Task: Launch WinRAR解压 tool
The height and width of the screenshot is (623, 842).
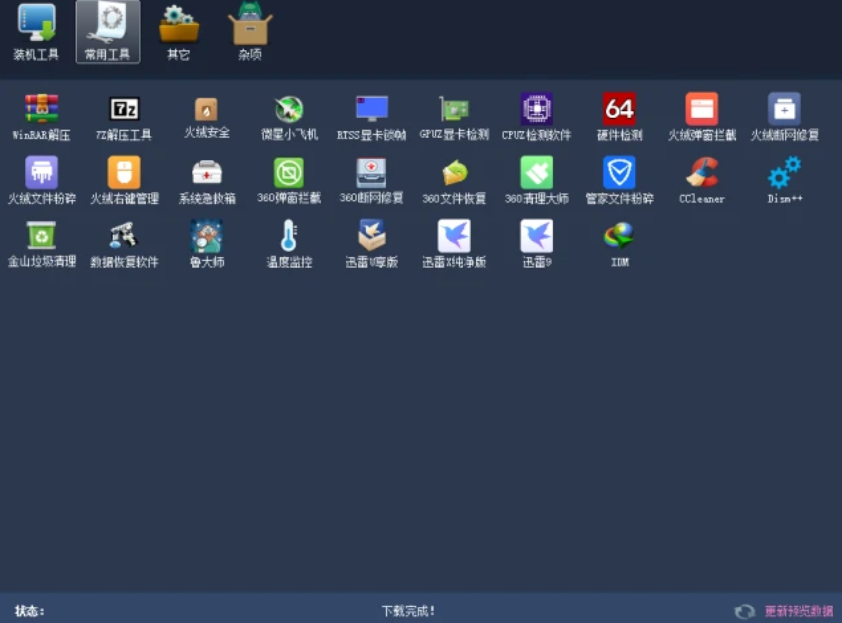Action: tap(41, 117)
